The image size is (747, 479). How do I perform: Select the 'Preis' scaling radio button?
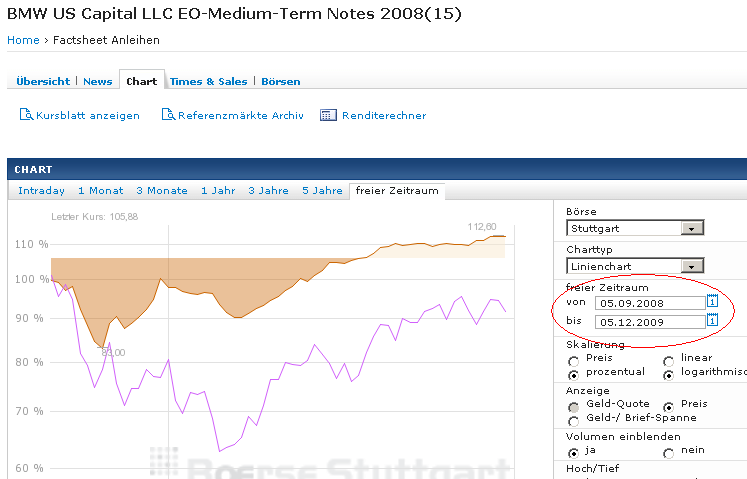point(573,359)
